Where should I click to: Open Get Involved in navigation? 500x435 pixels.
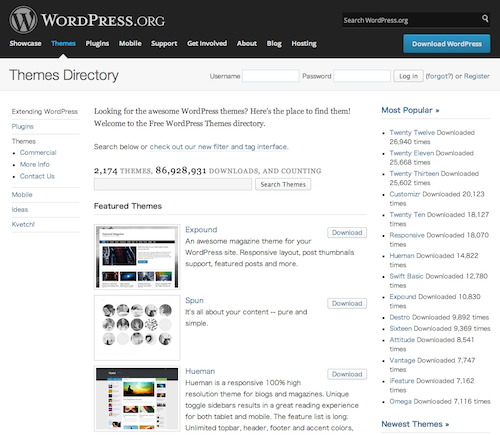coord(207,43)
